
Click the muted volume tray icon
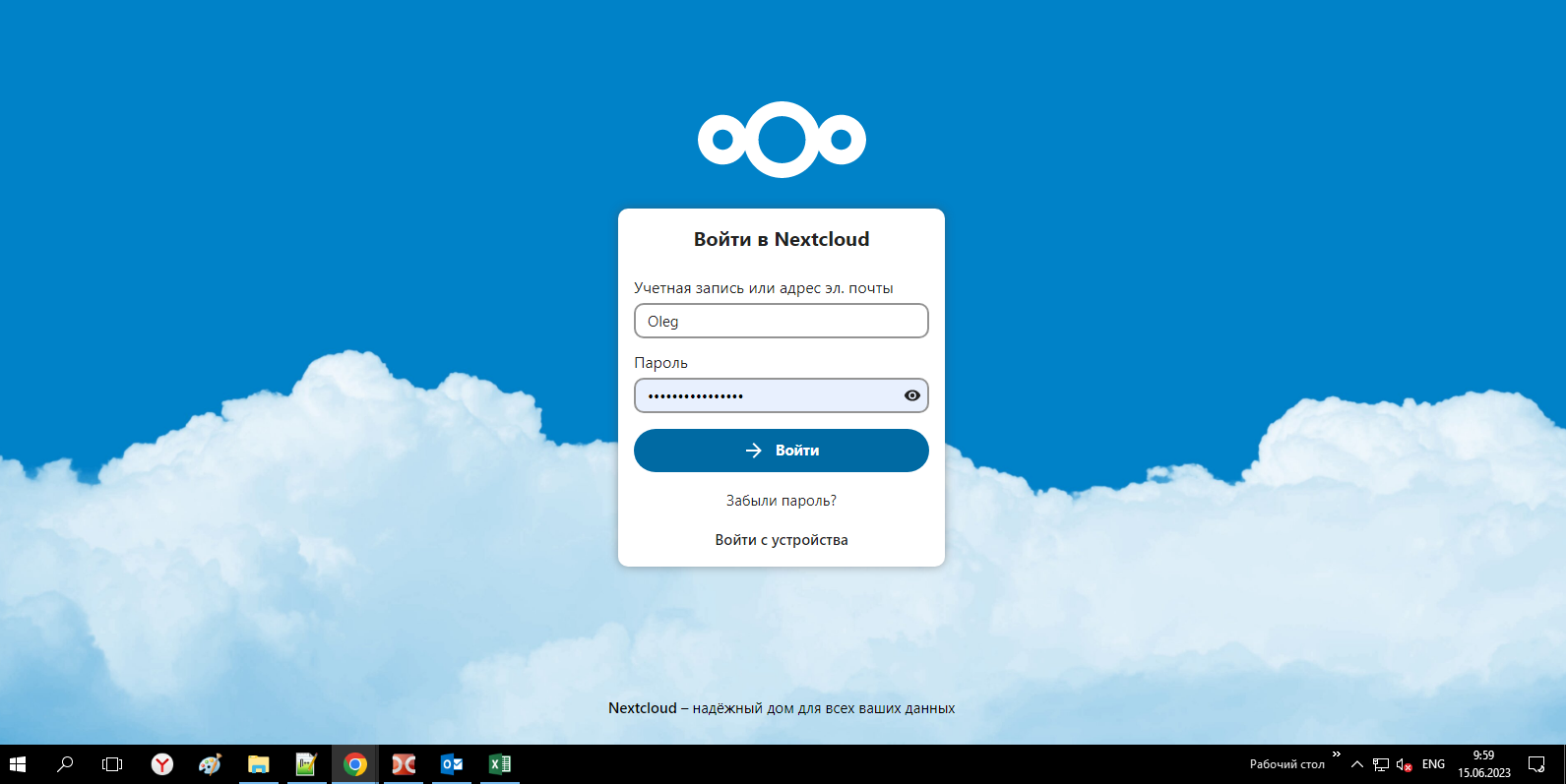pyautogui.click(x=1405, y=764)
